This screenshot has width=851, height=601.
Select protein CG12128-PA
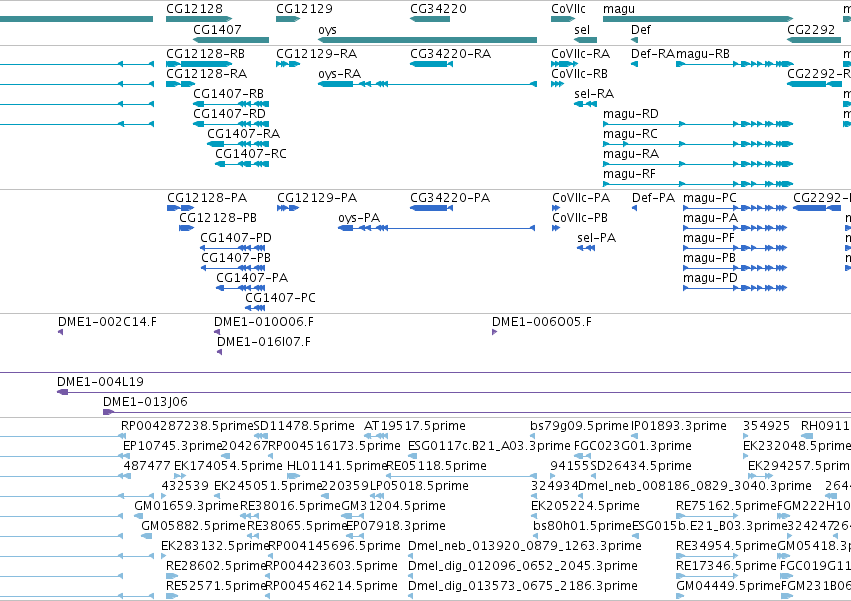pyautogui.click(x=181, y=208)
